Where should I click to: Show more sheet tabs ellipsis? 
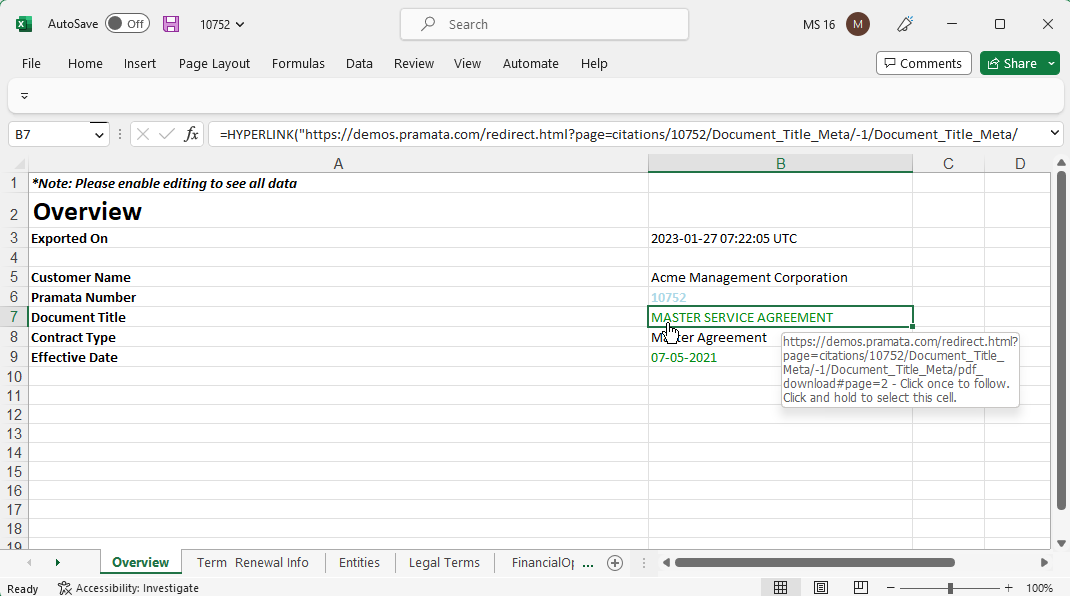pos(588,564)
